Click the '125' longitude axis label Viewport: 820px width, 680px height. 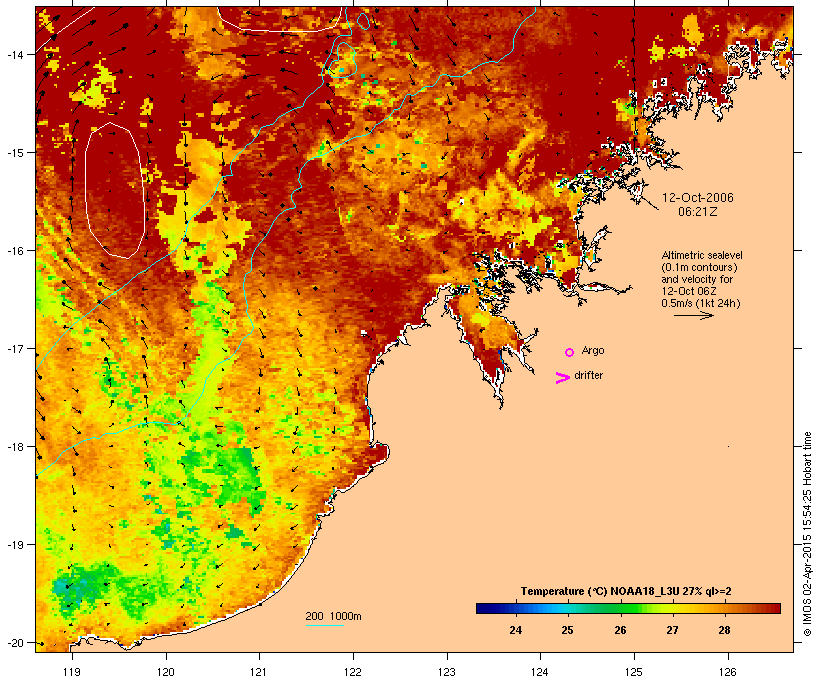[x=634, y=672]
